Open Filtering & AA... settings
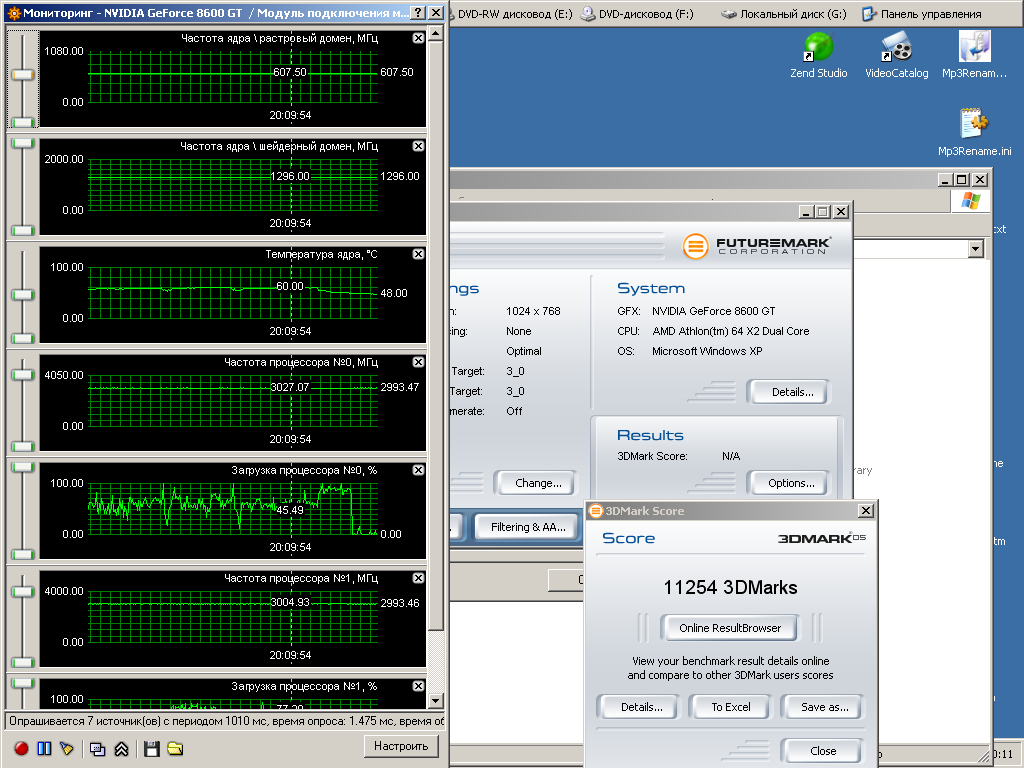Viewport: 1024px width, 768px height. [x=528, y=527]
